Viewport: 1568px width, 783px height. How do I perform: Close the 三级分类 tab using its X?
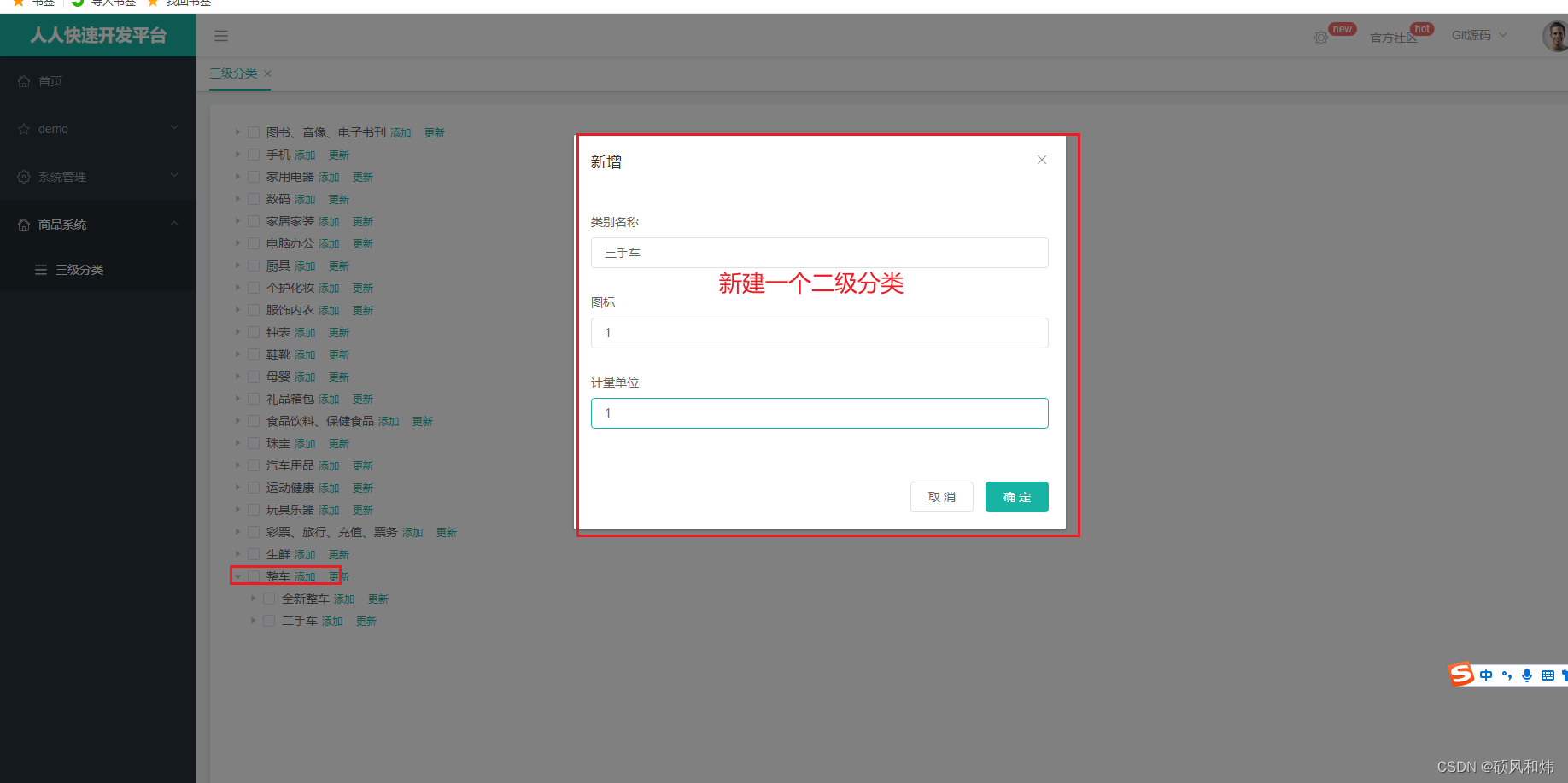(267, 73)
